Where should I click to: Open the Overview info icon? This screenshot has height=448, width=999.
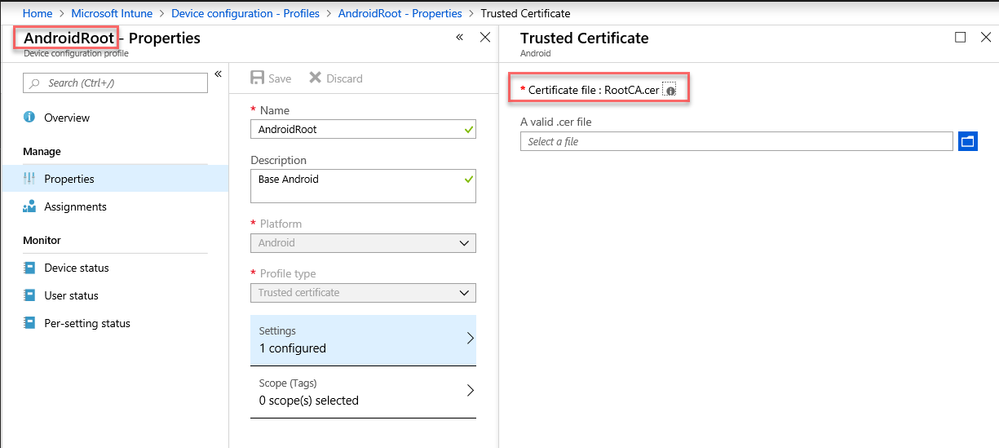29,117
